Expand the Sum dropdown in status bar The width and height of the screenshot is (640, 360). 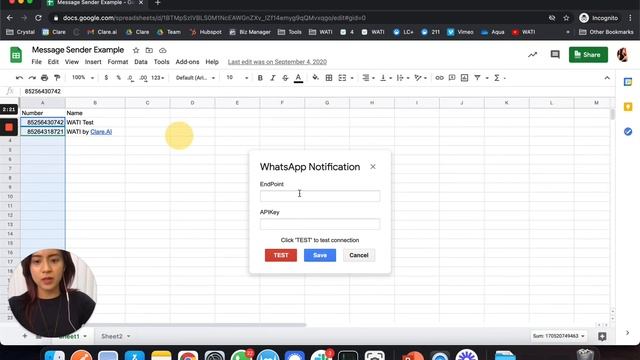[x=558, y=336]
